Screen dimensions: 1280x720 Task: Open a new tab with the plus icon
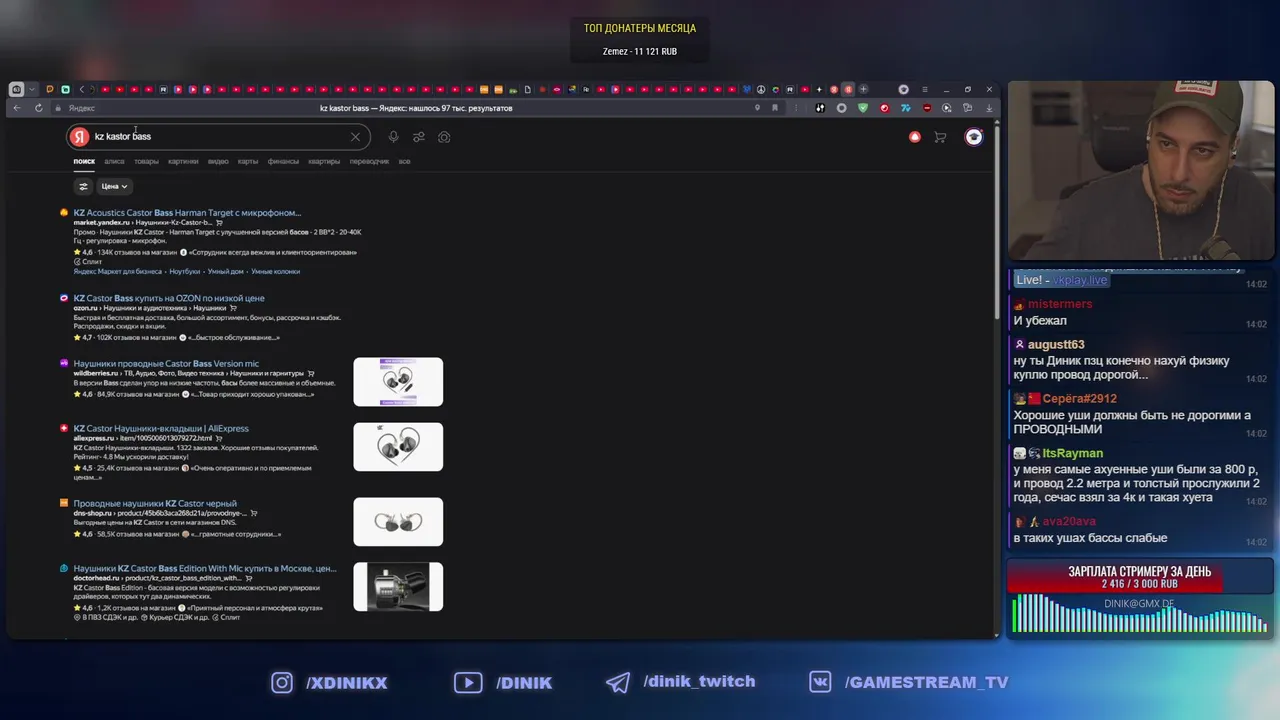point(864,89)
